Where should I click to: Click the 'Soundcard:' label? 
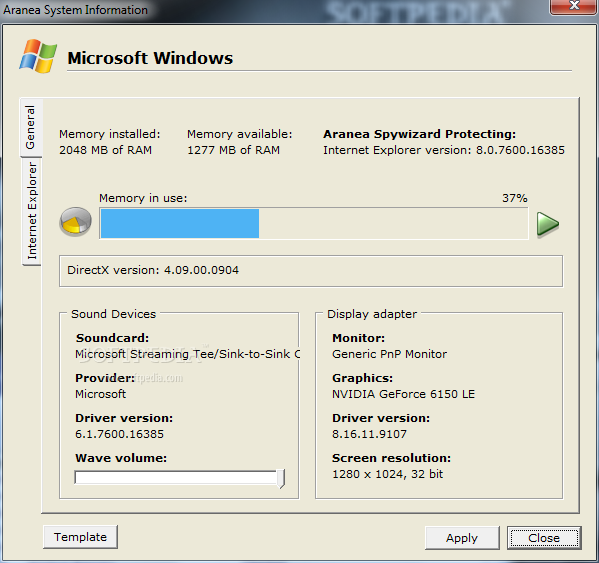click(112, 338)
